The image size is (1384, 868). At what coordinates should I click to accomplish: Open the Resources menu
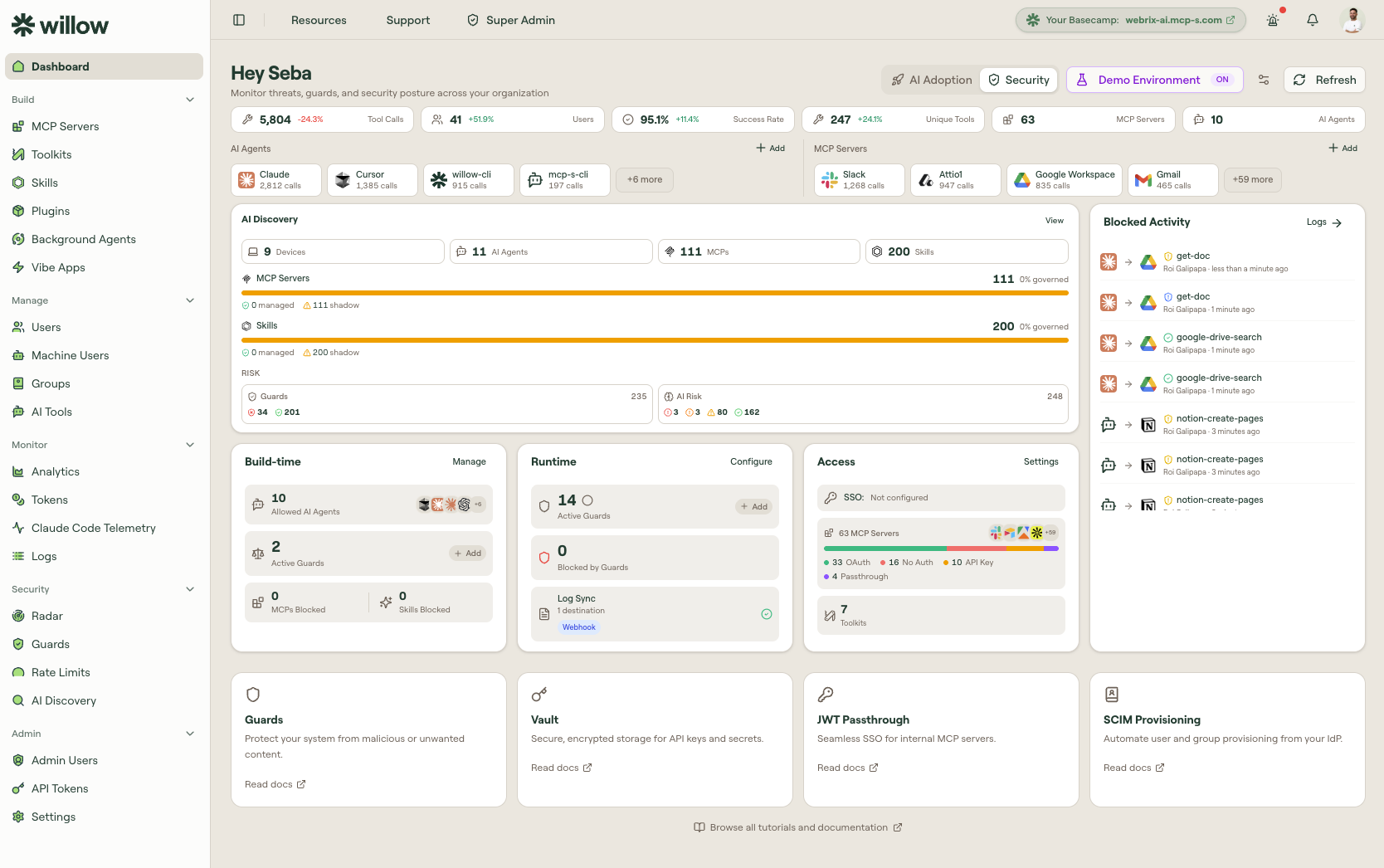click(x=319, y=20)
